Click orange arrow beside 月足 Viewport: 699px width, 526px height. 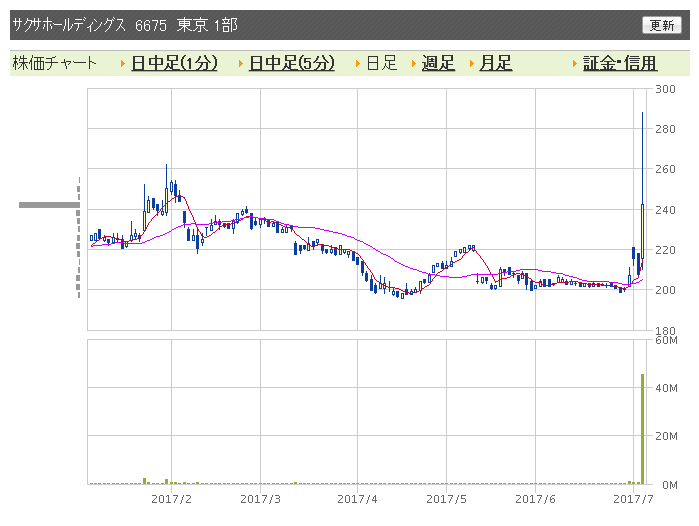click(x=472, y=64)
